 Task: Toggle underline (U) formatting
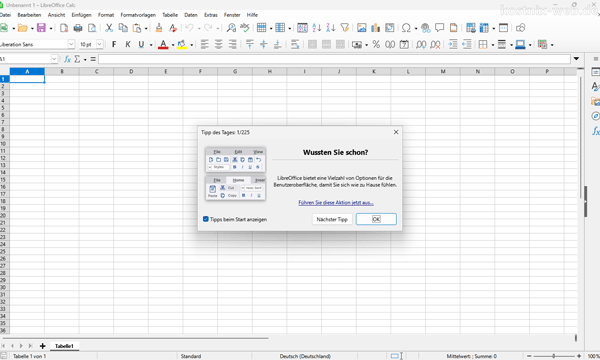tap(141, 44)
